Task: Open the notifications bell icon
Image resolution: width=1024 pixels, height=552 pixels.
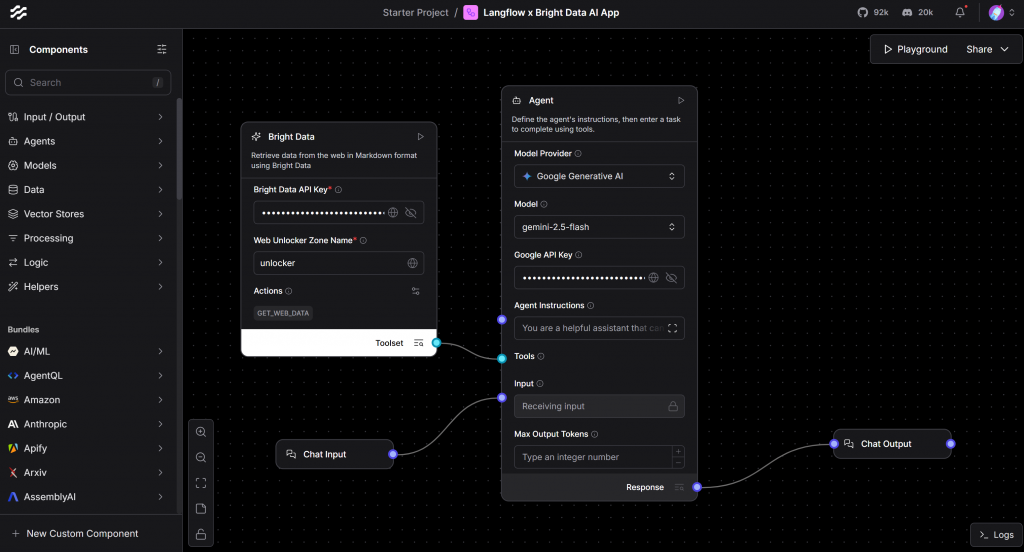Action: 960,13
